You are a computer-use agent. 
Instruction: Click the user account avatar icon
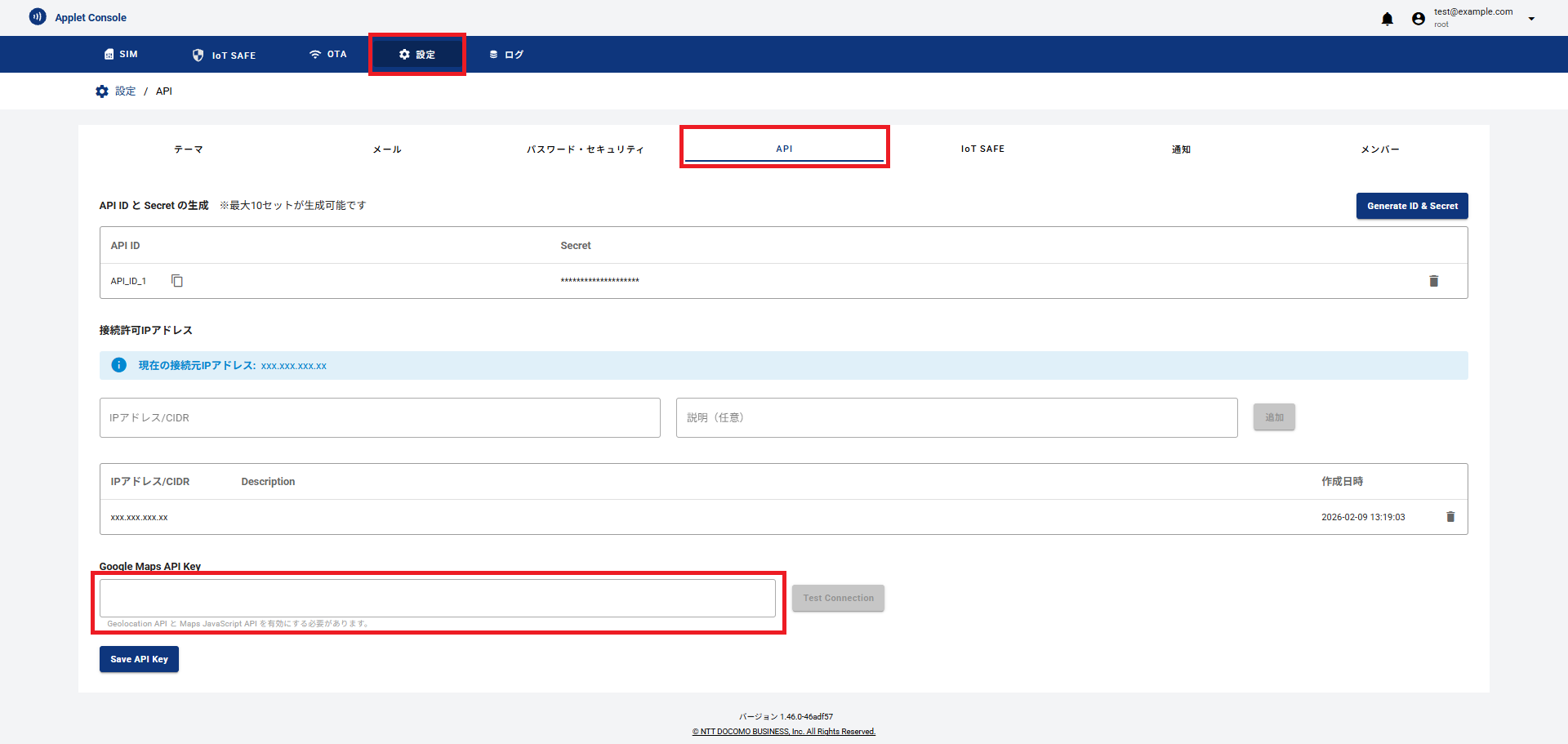[x=1418, y=19]
